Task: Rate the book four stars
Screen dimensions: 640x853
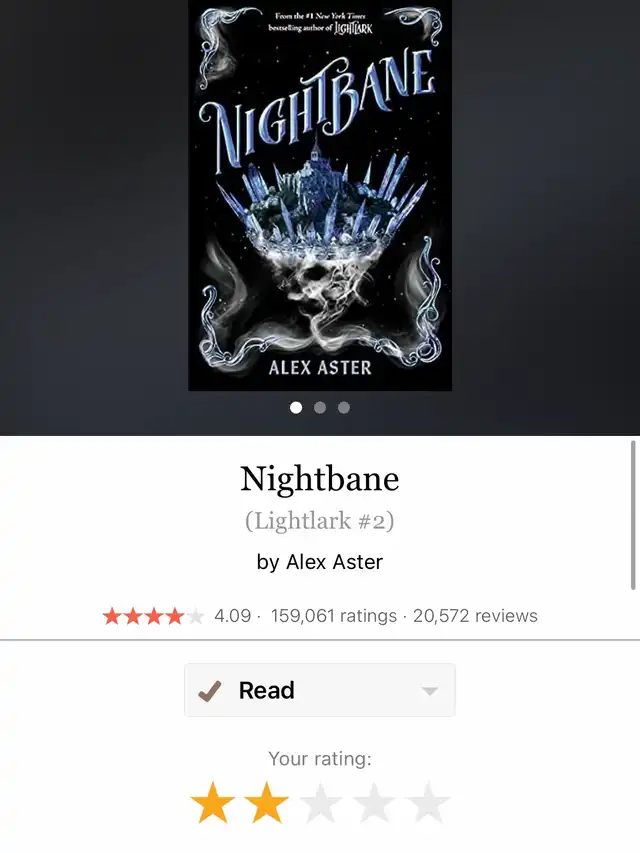Action: tap(374, 802)
